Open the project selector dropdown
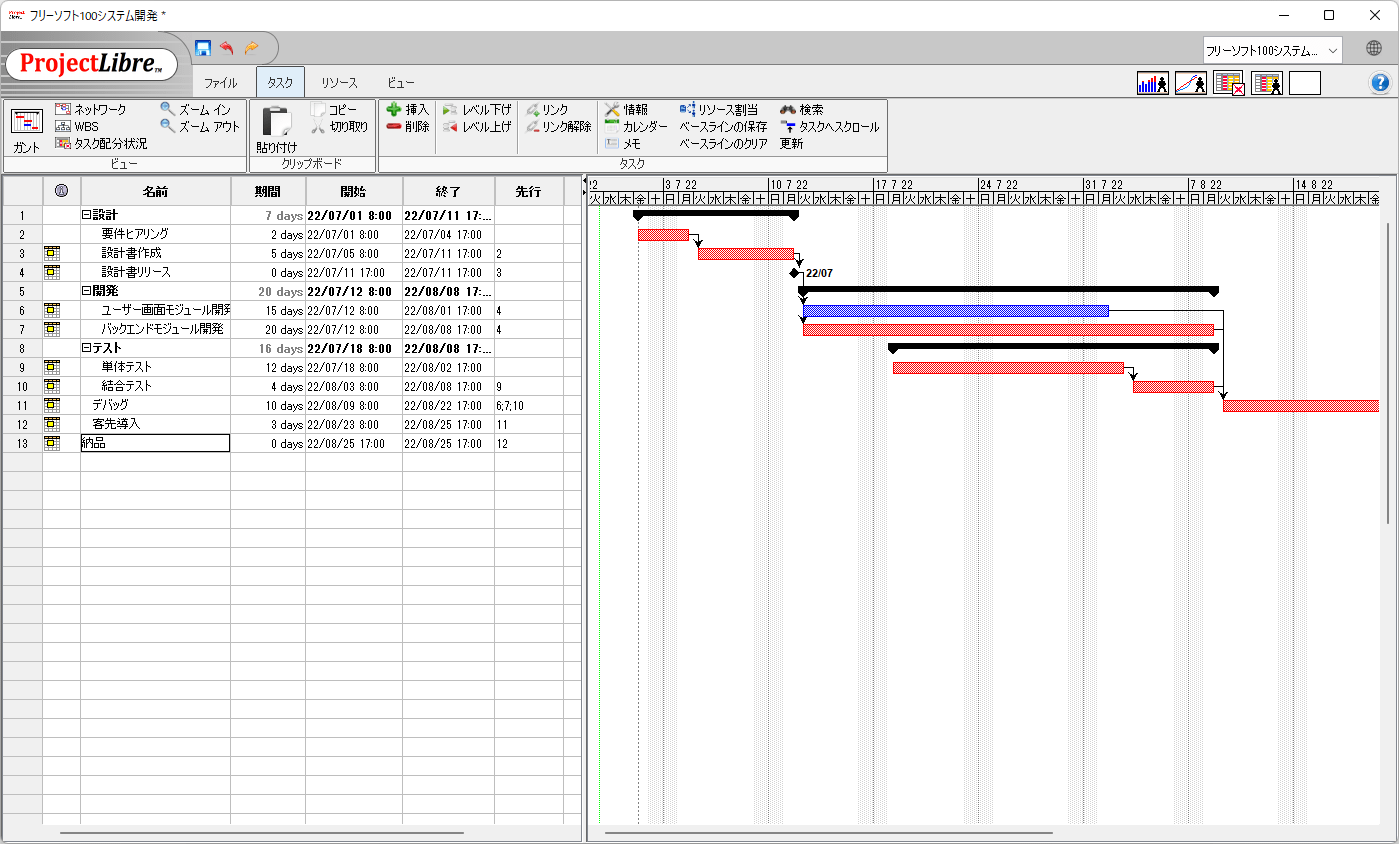 (x=1273, y=50)
